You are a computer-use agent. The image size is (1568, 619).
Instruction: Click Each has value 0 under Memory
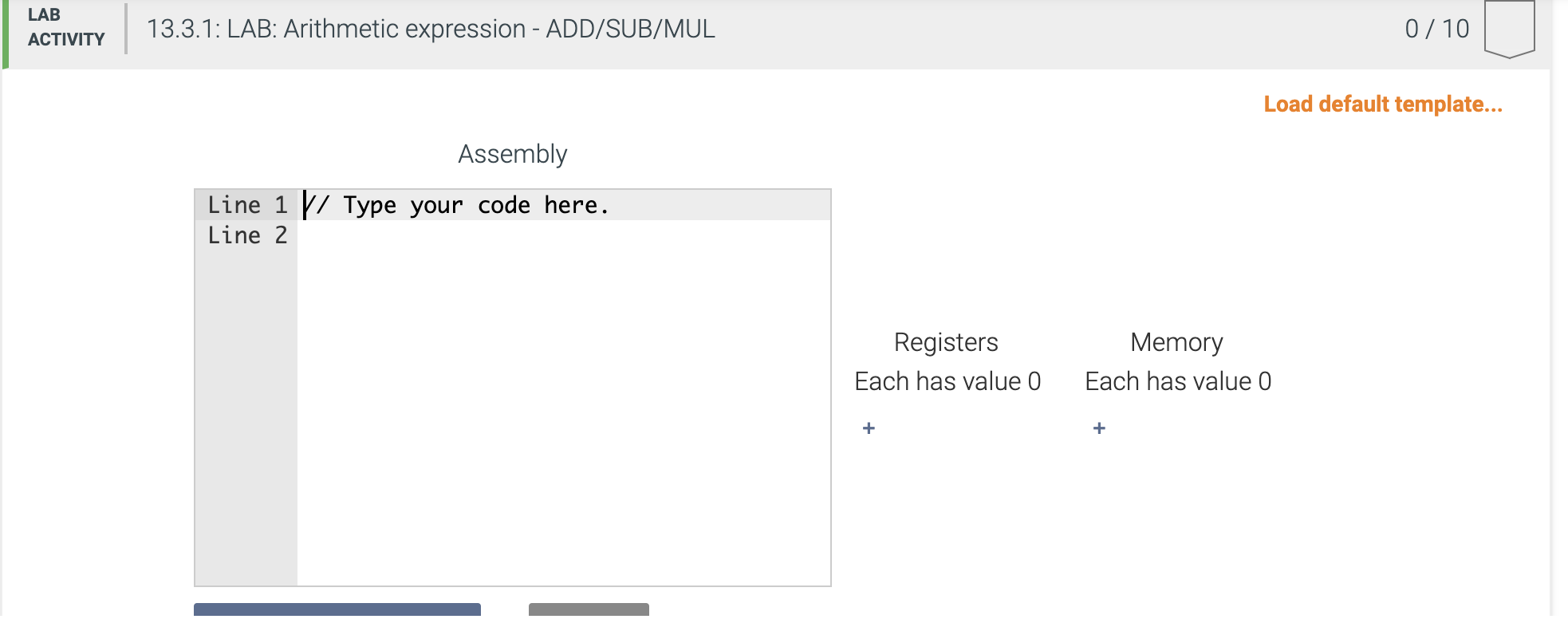(1179, 381)
